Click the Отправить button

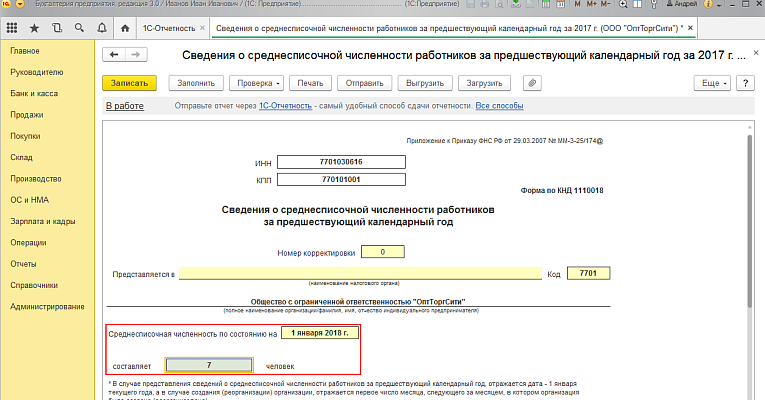367,82
